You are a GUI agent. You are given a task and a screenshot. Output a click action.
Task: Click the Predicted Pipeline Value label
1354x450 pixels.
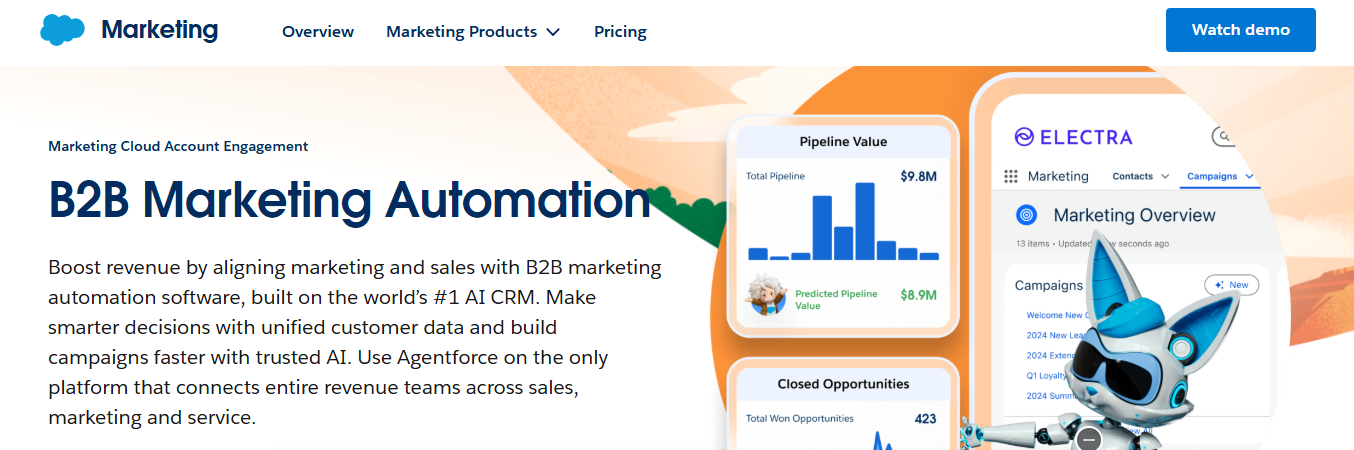click(x=836, y=300)
